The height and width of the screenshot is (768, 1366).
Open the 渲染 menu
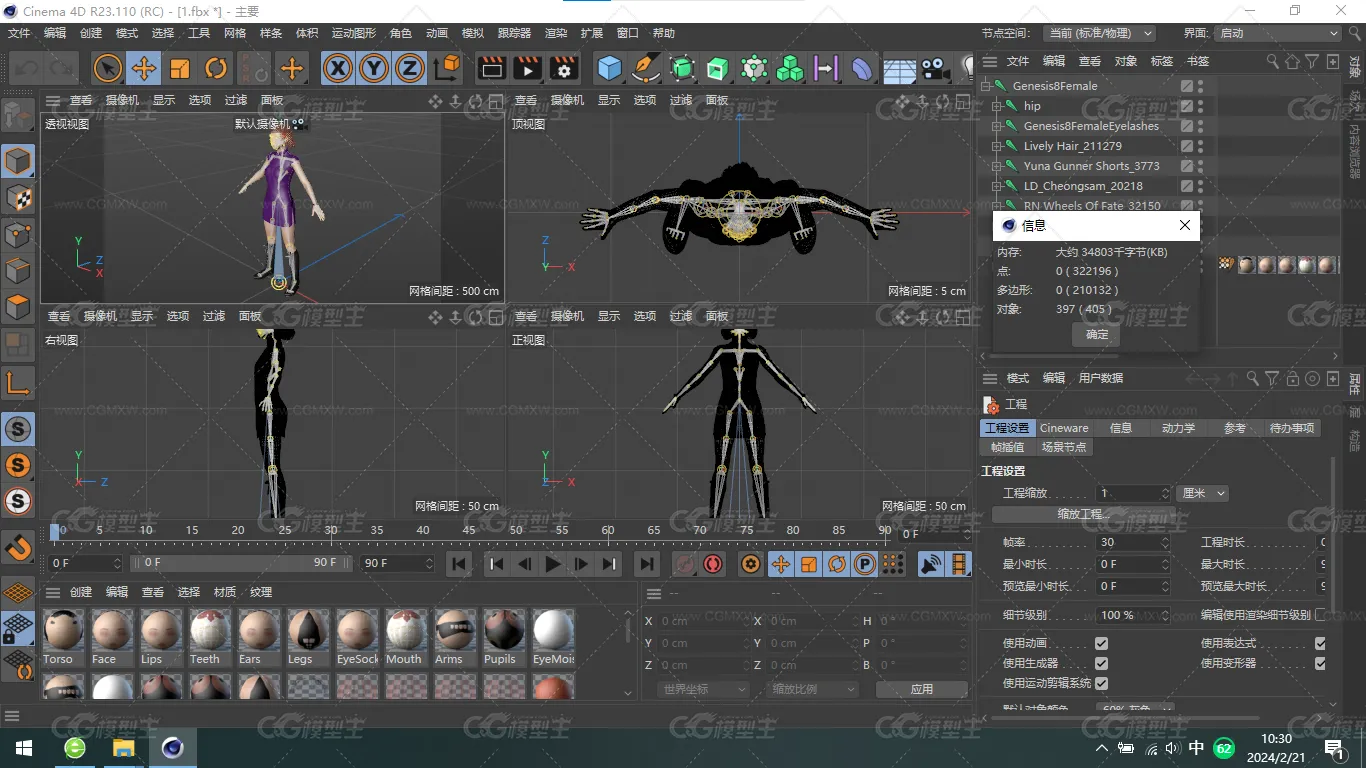point(556,33)
